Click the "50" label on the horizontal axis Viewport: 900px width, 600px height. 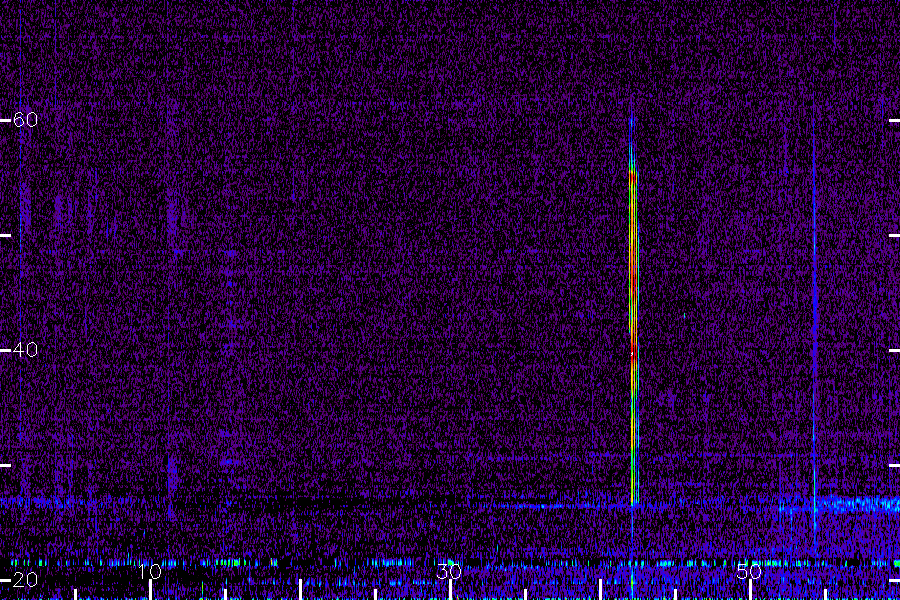[749, 572]
